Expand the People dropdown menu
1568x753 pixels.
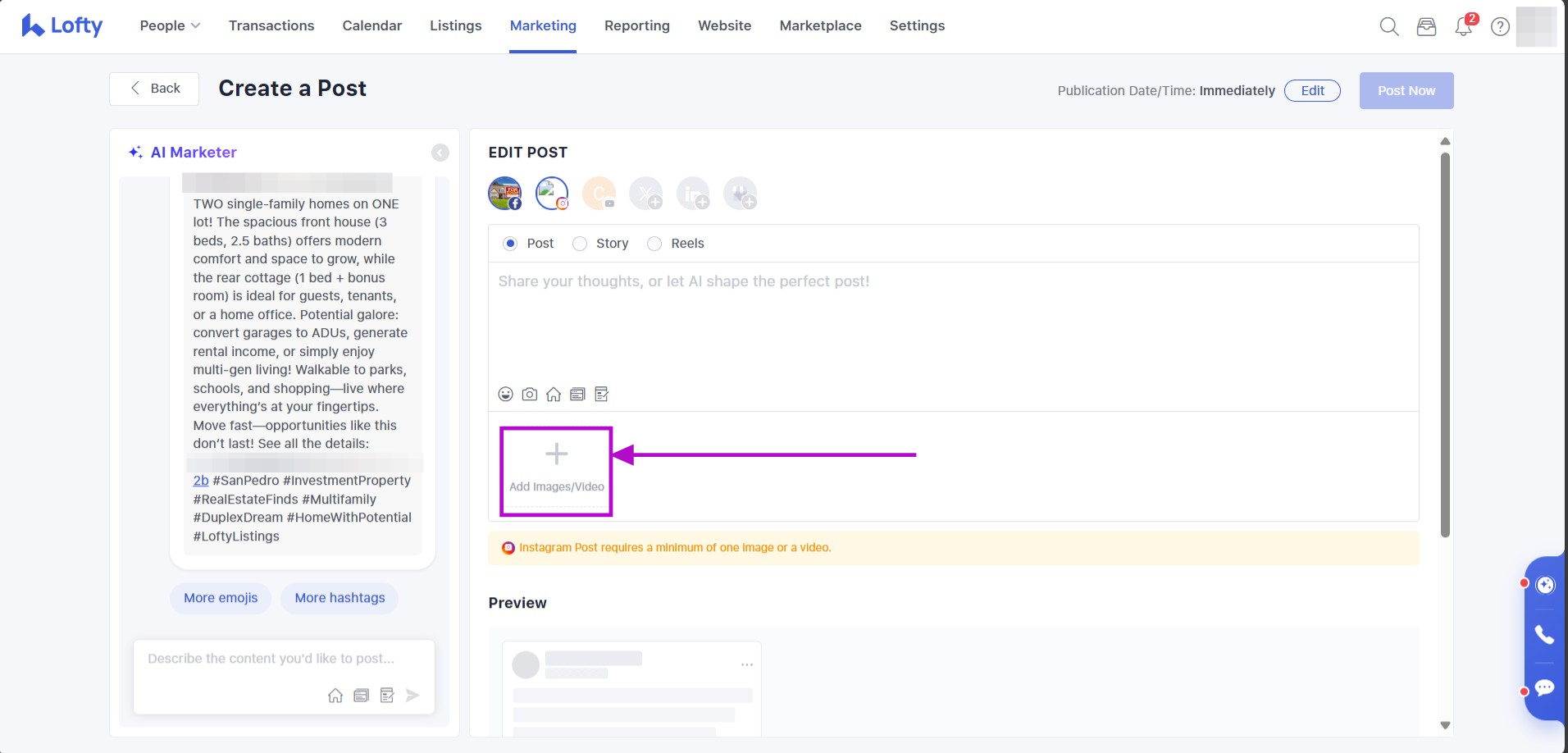[x=170, y=25]
